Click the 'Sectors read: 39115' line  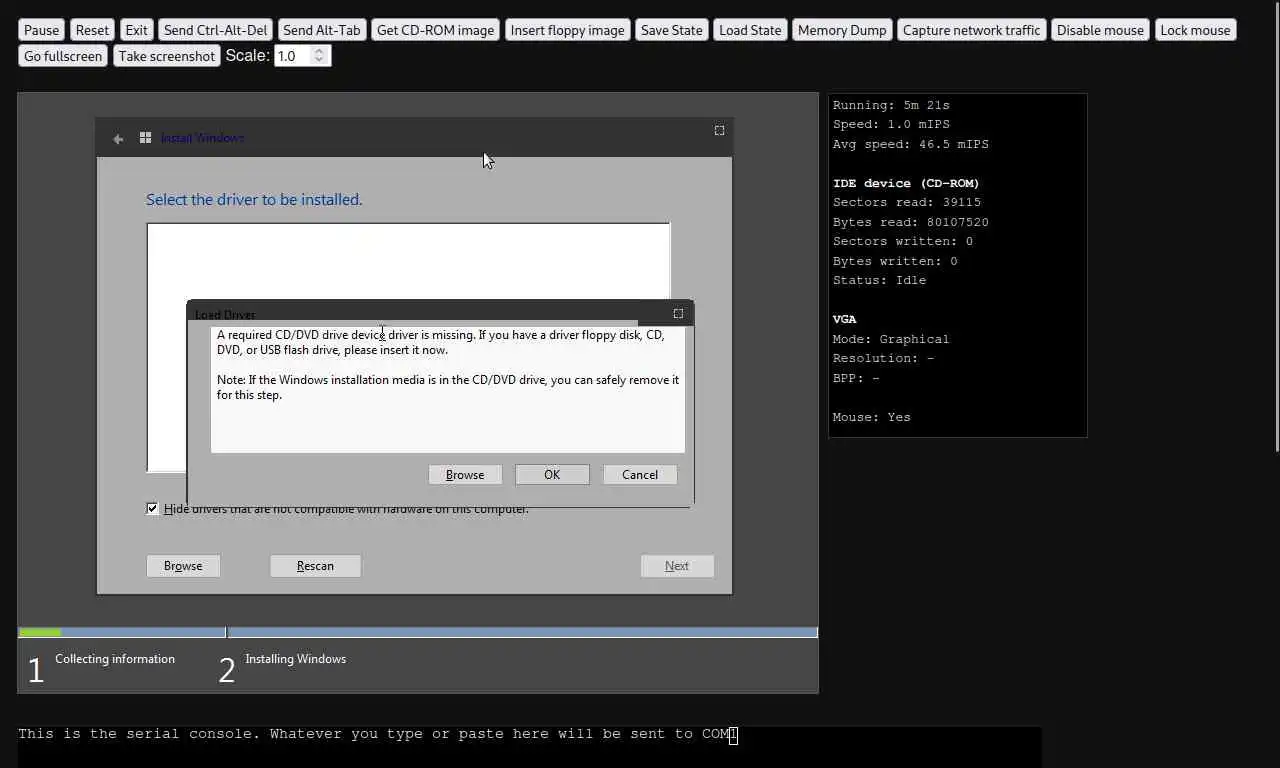pyautogui.click(x=907, y=202)
